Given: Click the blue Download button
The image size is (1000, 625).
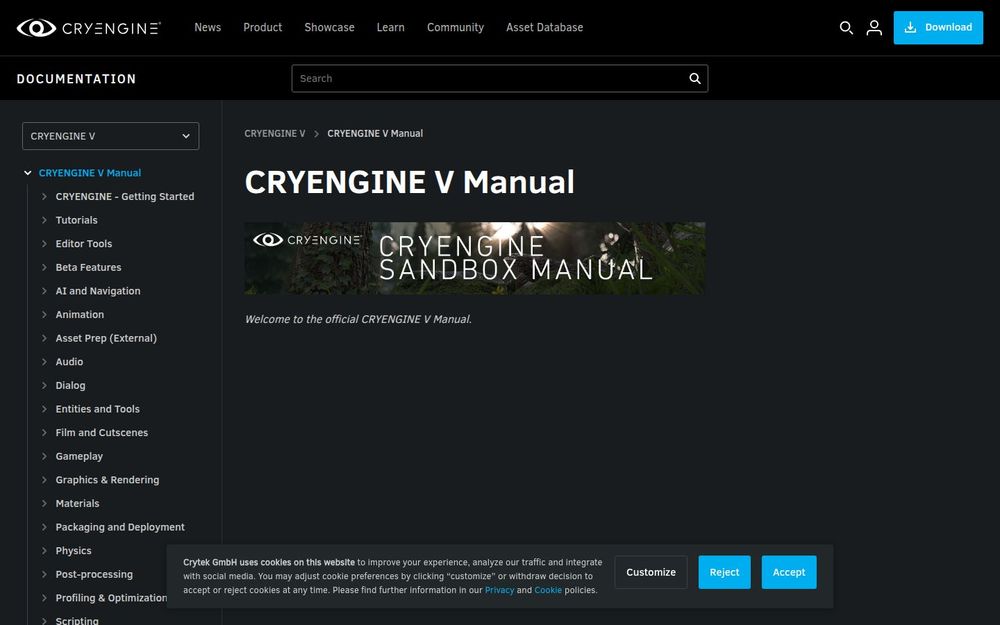Looking at the screenshot, I should point(938,27).
